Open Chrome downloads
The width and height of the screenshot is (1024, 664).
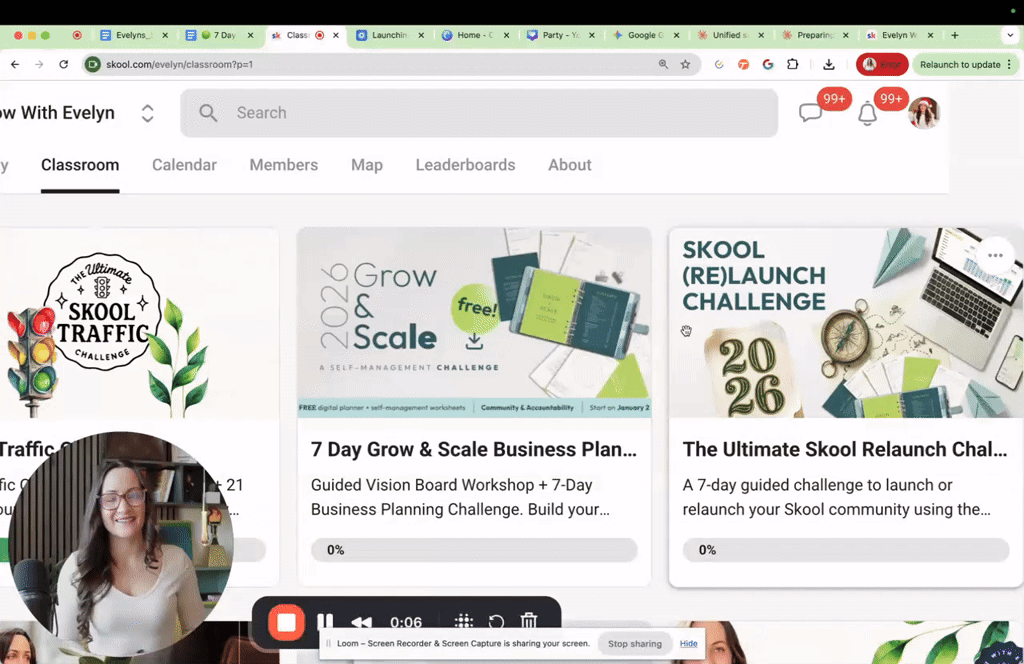[829, 64]
